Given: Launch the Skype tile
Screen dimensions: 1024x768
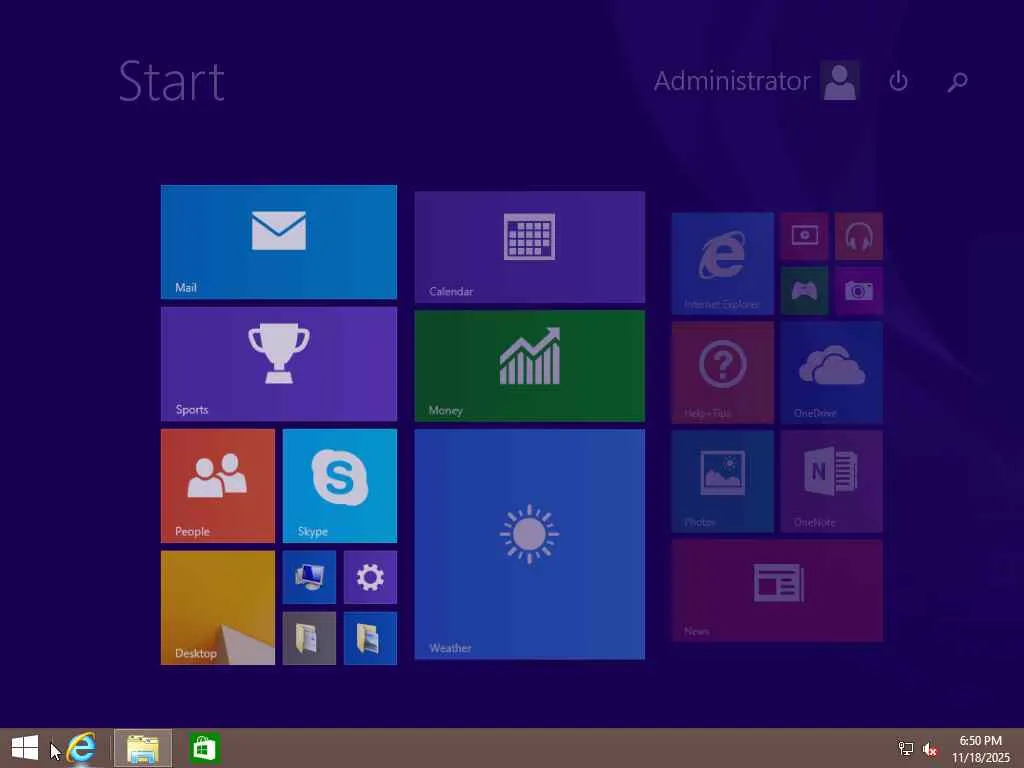Looking at the screenshot, I should pyautogui.click(x=340, y=486).
